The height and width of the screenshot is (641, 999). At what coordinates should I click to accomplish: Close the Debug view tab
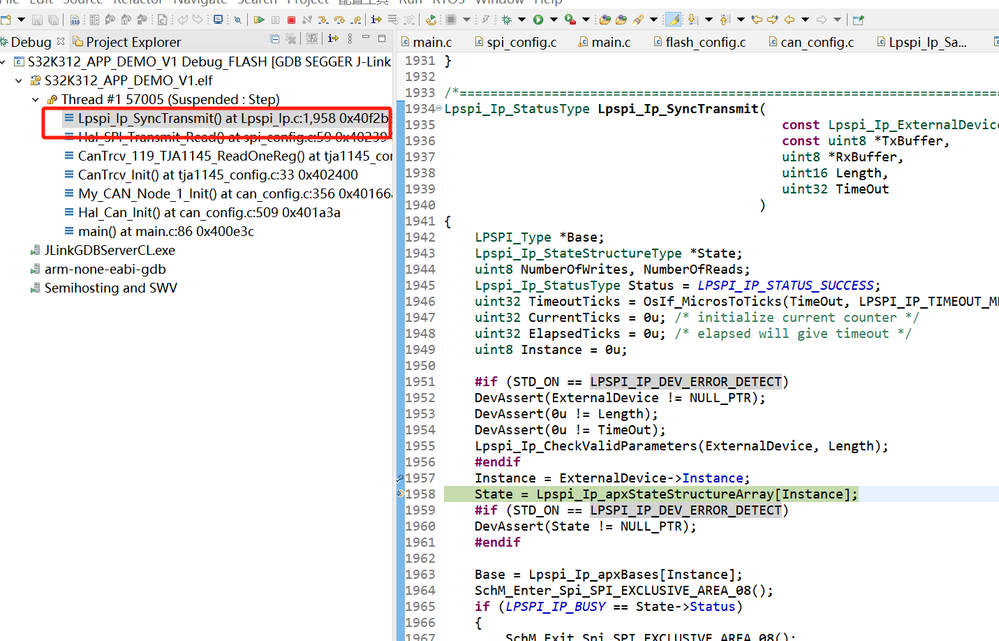(x=61, y=41)
